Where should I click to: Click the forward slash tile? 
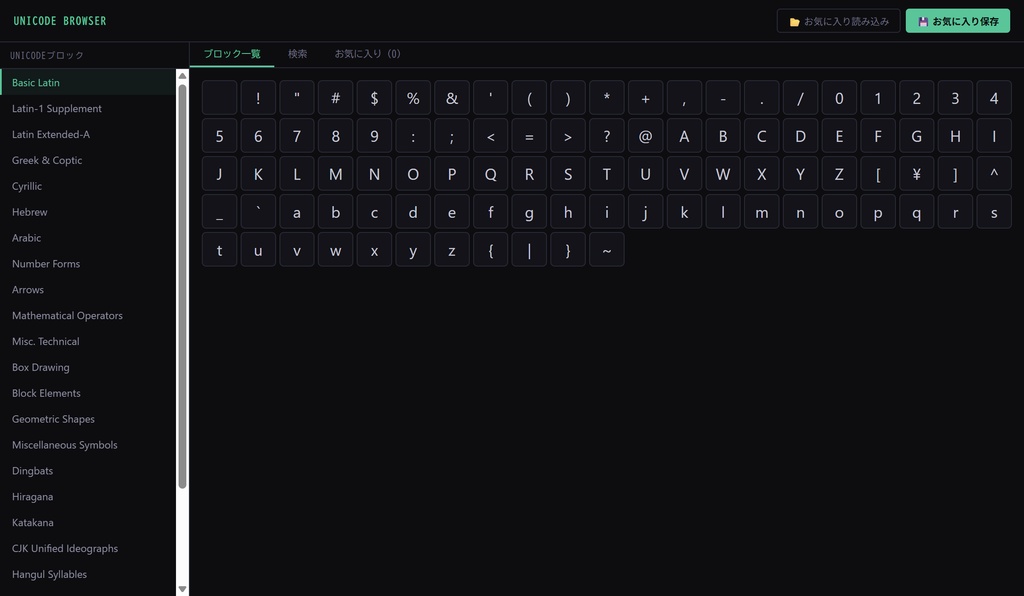tap(800, 98)
